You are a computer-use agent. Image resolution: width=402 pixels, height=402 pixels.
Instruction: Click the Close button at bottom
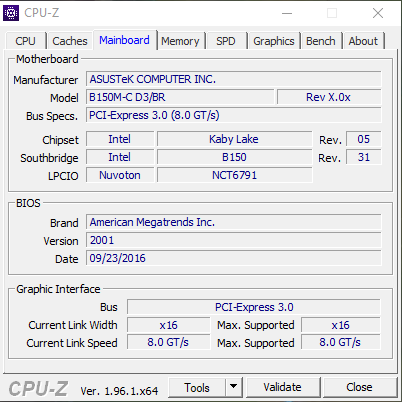click(x=359, y=387)
